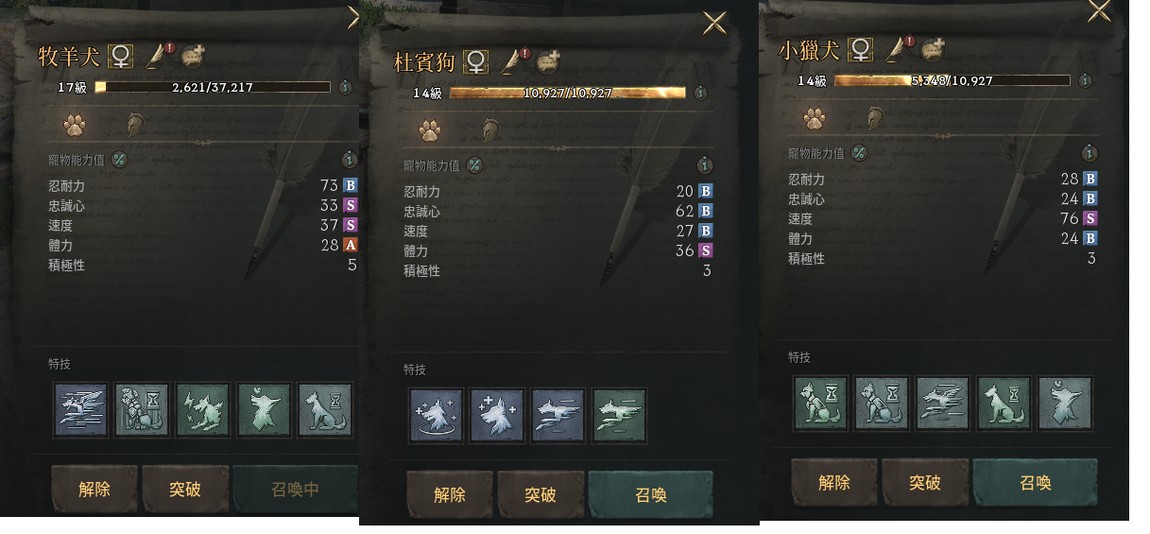1150x534 pixels.
Task: Click the quill rename icon beside 牧羊犬
Action: coord(159,56)
